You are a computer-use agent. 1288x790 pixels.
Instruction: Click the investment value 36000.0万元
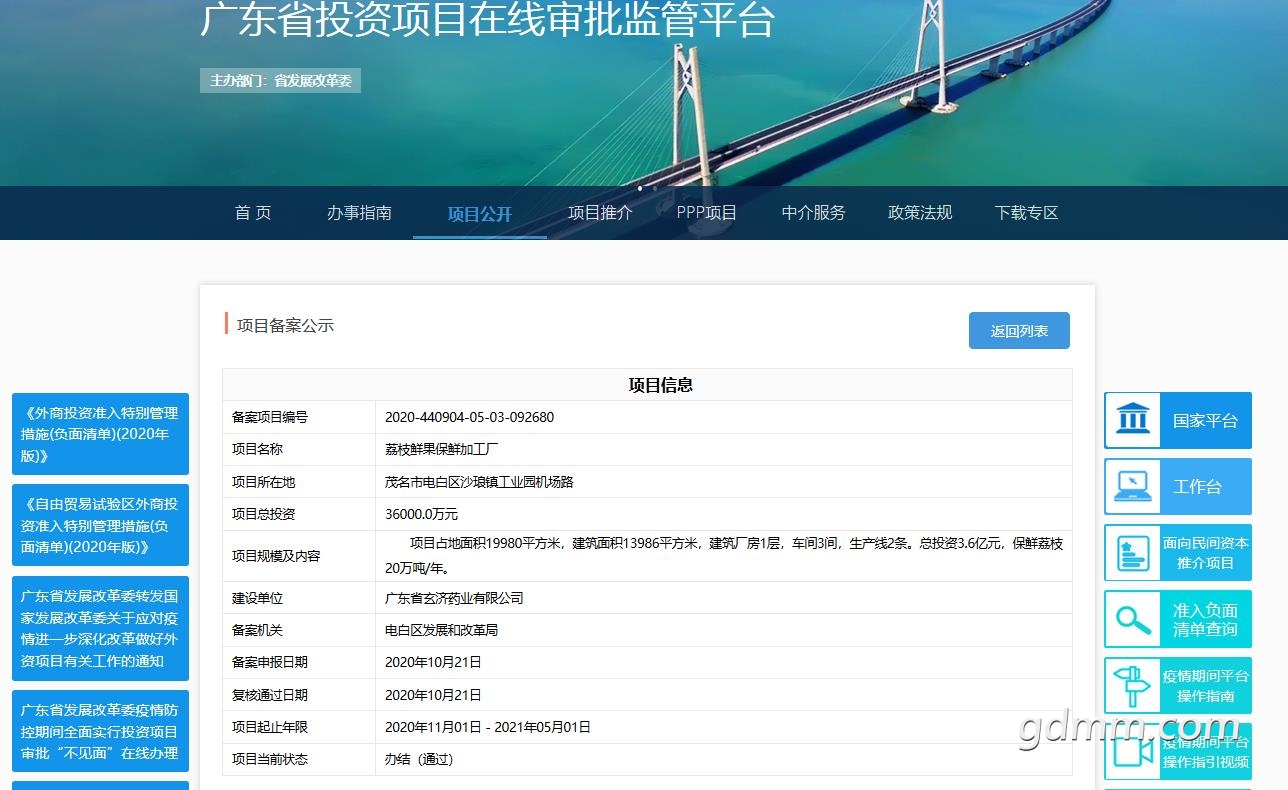(x=421, y=514)
